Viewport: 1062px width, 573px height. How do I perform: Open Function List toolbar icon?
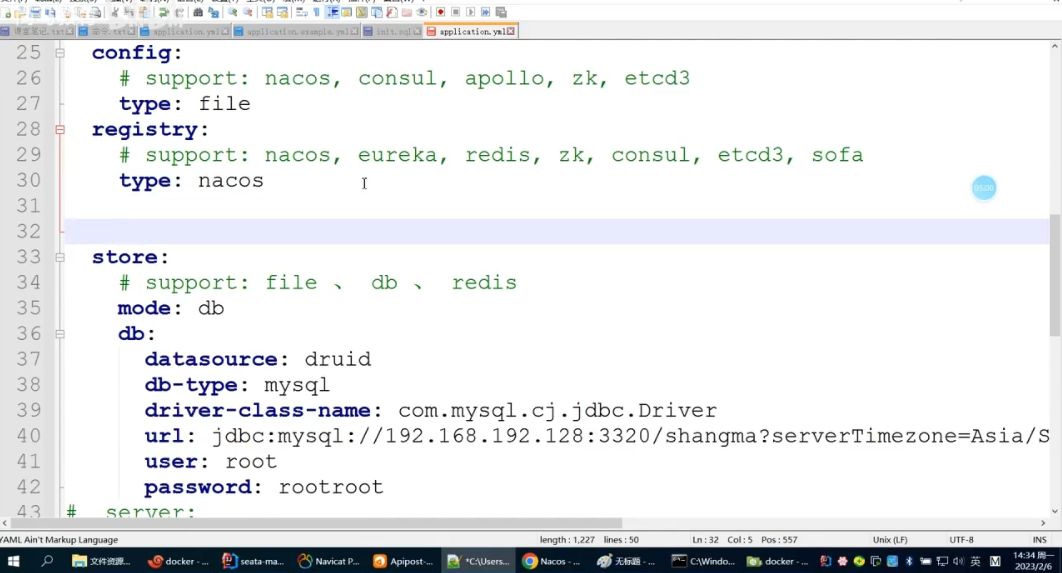pyautogui.click(x=391, y=12)
